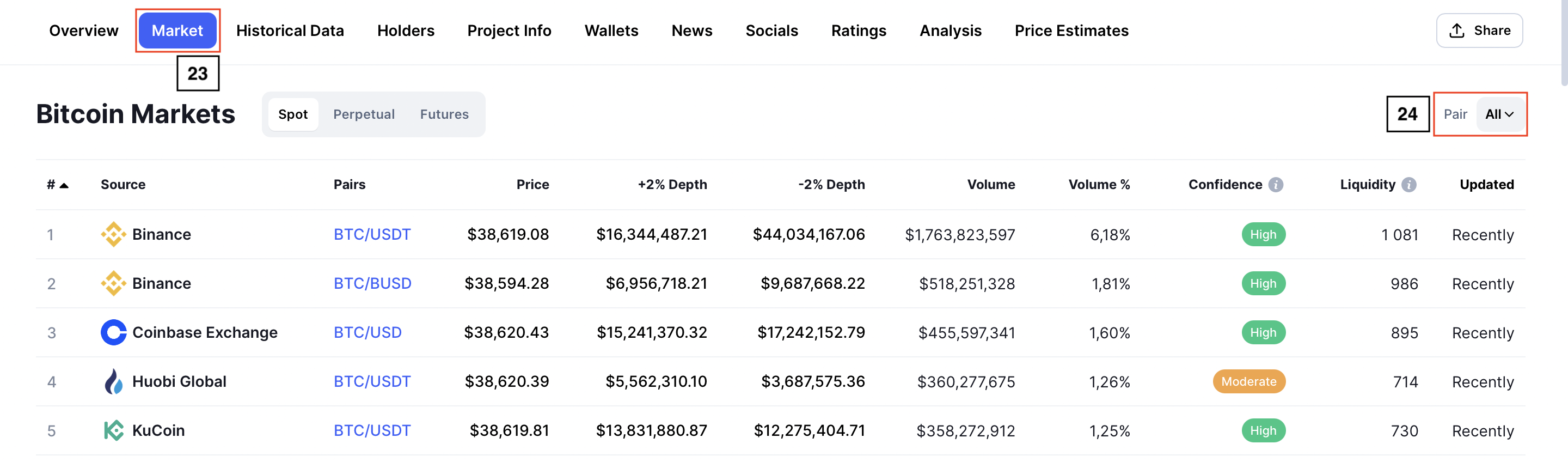Click the Coinbase Exchange logo icon

113,332
